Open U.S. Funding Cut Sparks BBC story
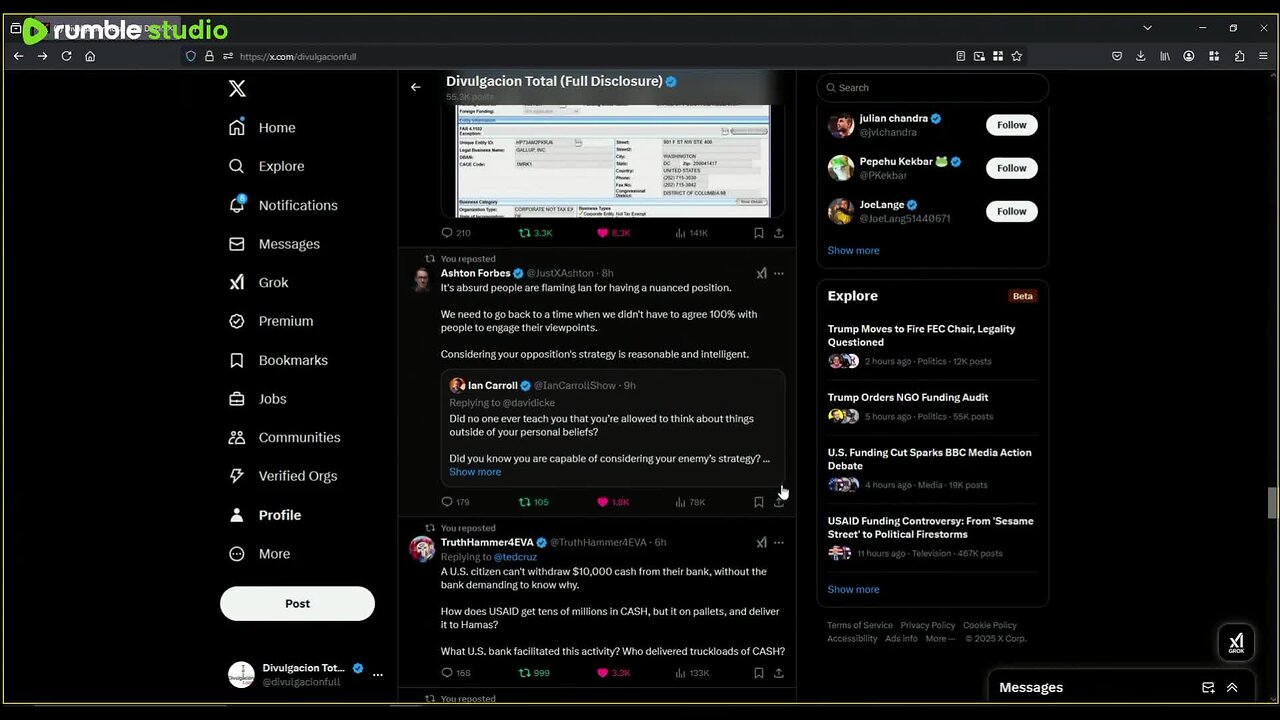 tap(932, 469)
